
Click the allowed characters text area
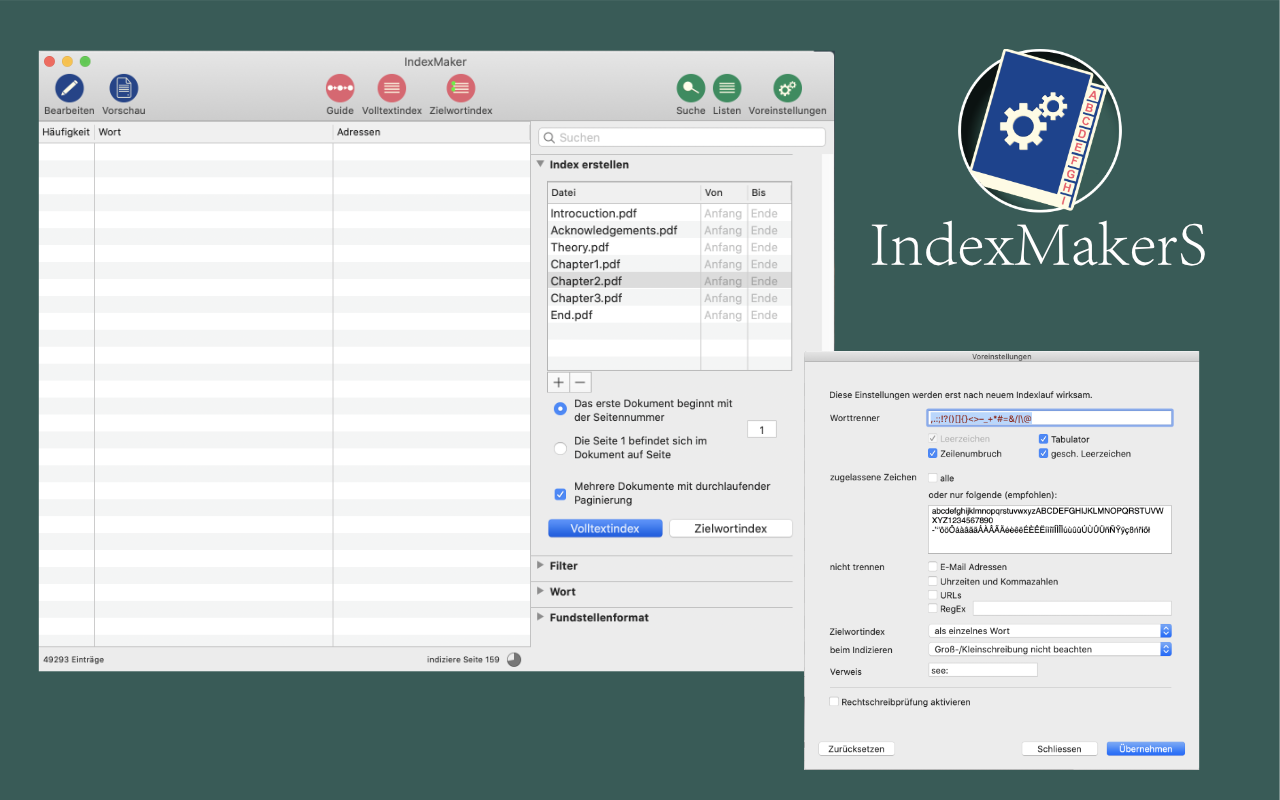click(x=1049, y=529)
